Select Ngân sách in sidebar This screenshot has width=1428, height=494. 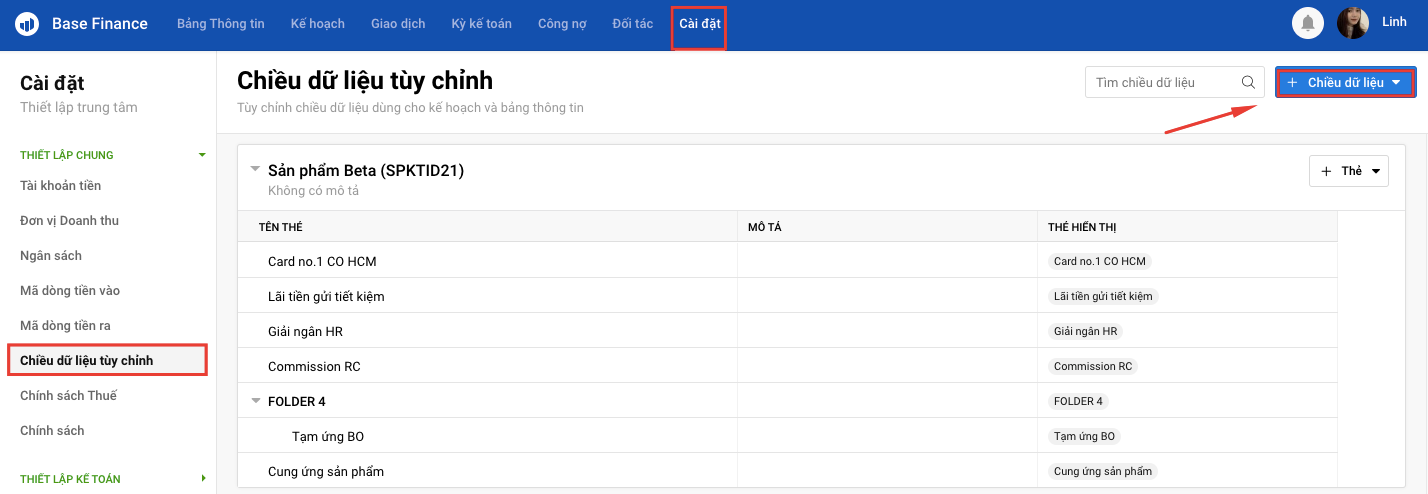click(51, 255)
